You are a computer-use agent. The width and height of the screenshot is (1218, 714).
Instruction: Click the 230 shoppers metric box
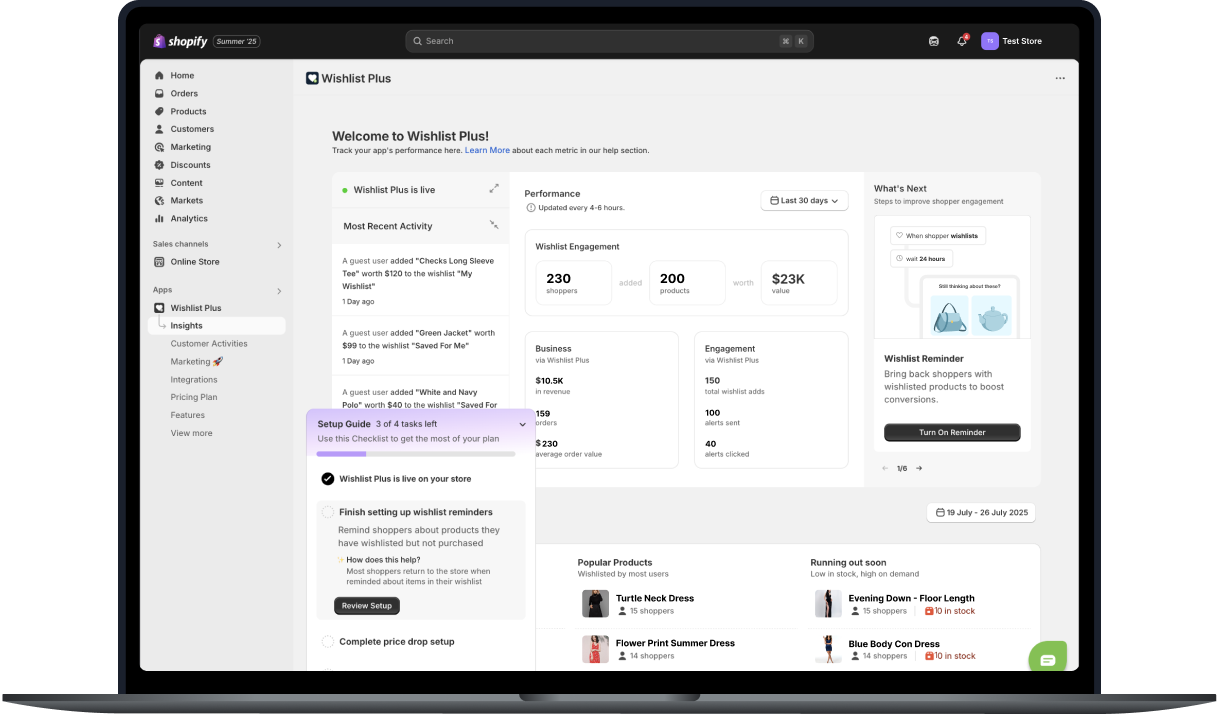tap(574, 283)
